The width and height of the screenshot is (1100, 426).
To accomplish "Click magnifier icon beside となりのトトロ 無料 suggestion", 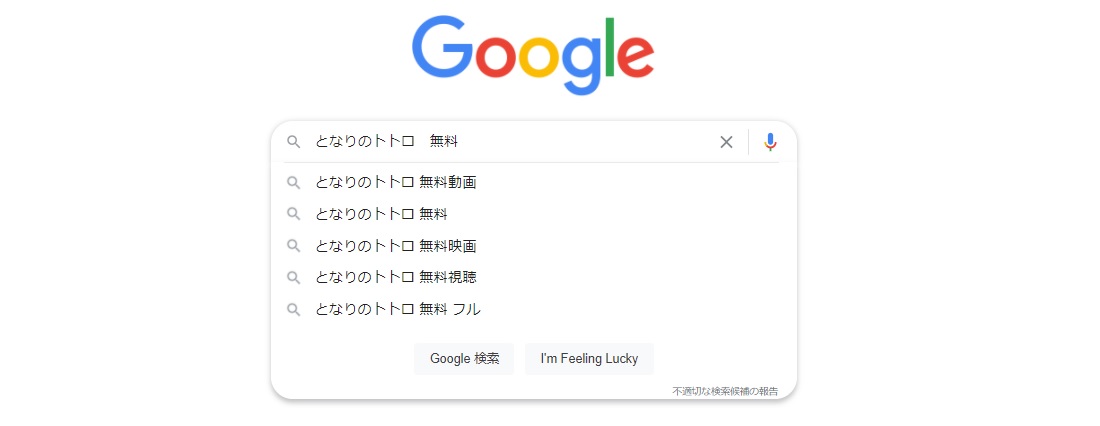I will tap(293, 213).
